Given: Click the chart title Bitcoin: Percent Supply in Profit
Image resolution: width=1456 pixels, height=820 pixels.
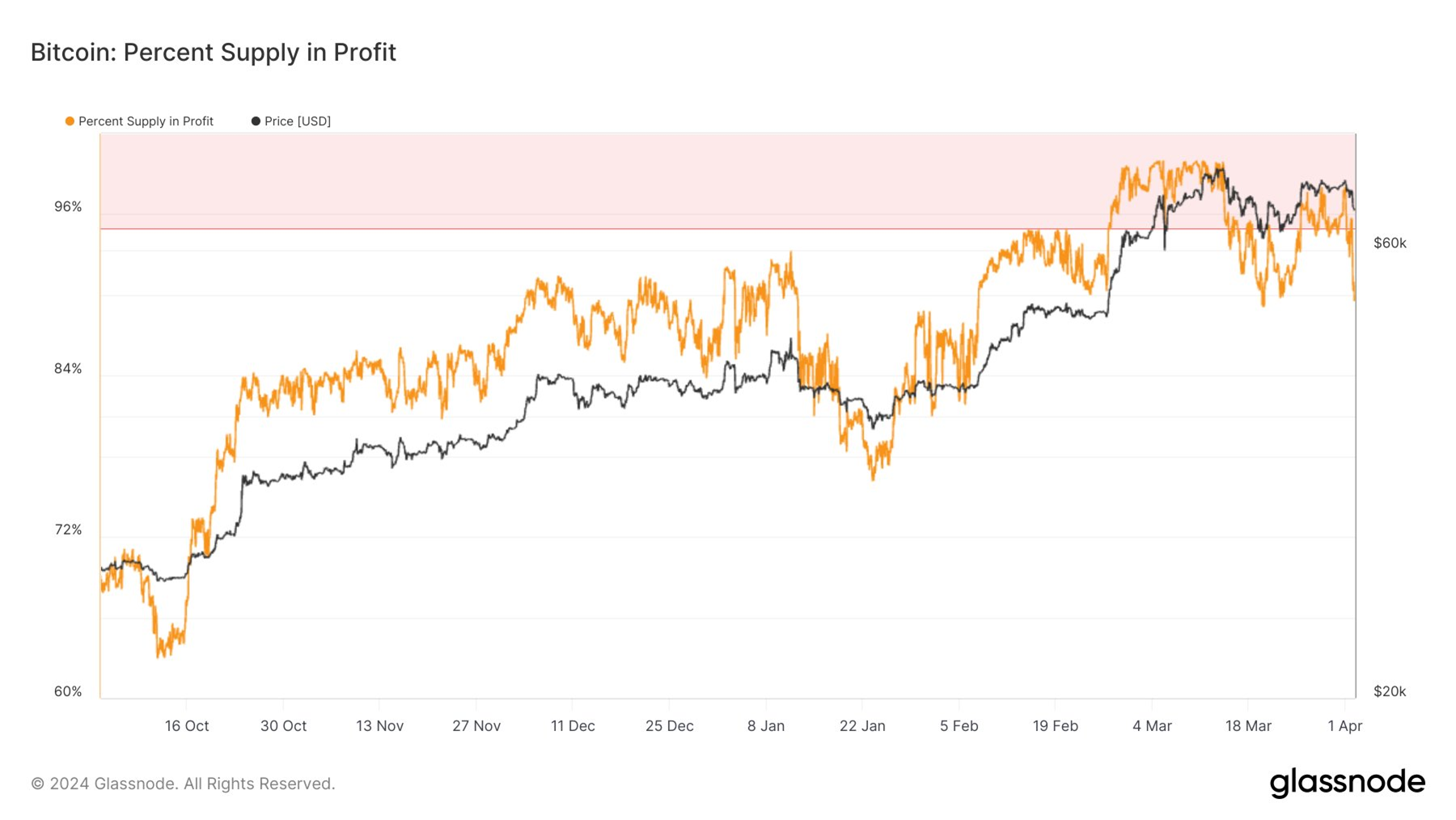Looking at the screenshot, I should pos(214,53).
